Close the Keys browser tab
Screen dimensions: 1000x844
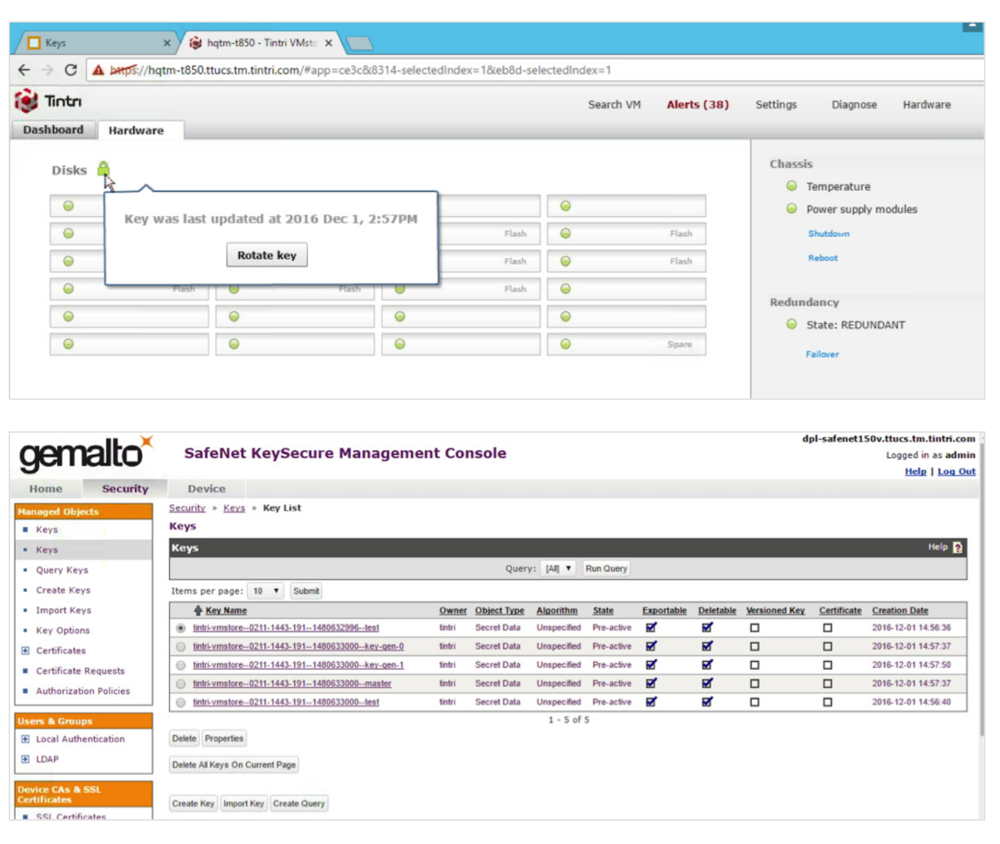coord(166,43)
